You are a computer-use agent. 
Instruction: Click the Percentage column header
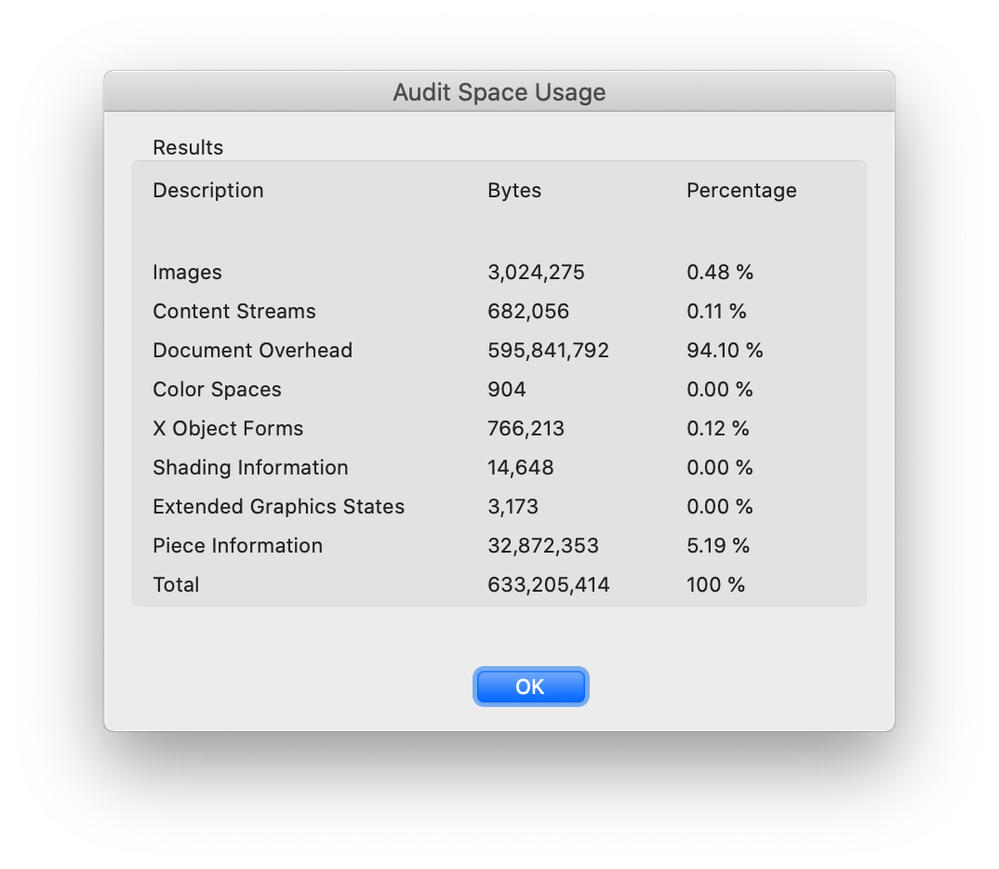741,190
